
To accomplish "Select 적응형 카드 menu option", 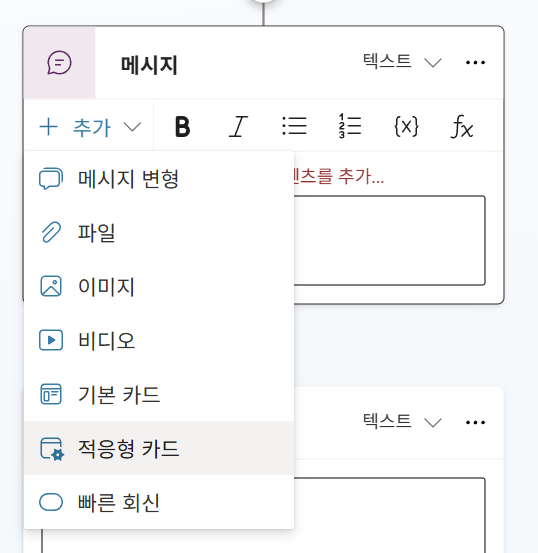I will [x=159, y=448].
